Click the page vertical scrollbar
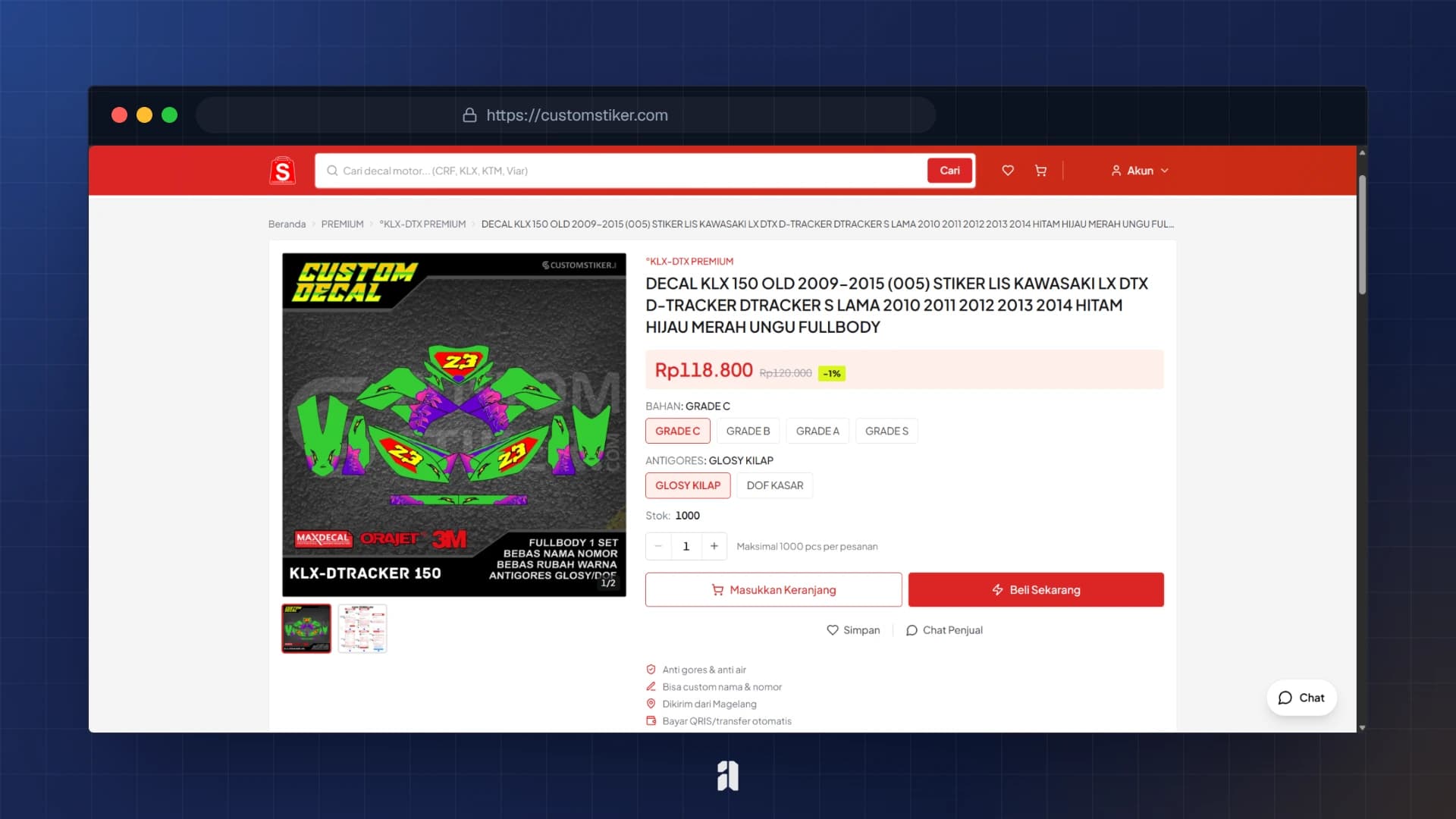1456x819 pixels. [x=1362, y=235]
